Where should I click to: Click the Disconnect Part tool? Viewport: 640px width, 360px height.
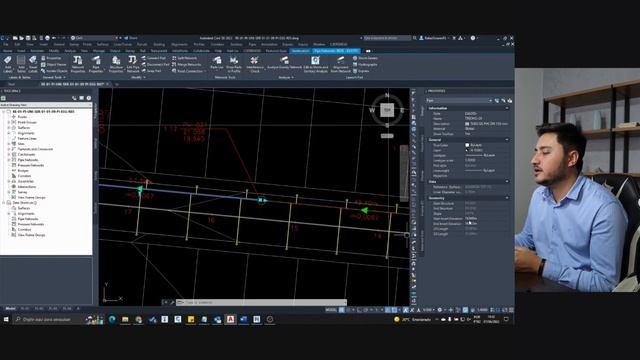(x=156, y=64)
